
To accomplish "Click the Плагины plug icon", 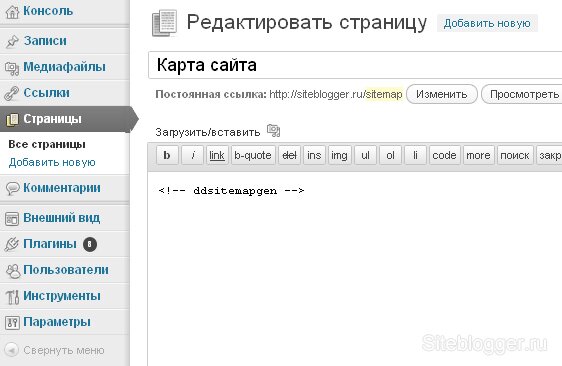I will [12, 244].
